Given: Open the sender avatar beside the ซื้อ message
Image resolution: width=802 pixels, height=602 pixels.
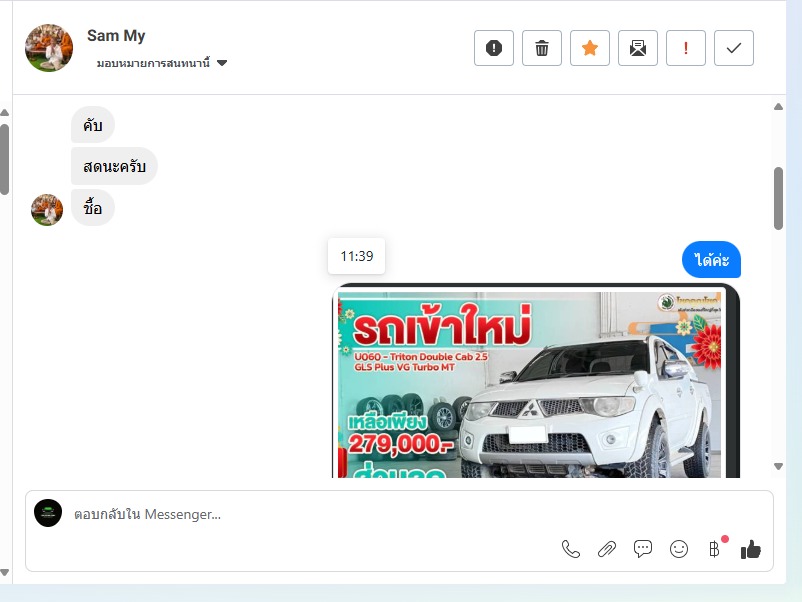Looking at the screenshot, I should click(47, 210).
